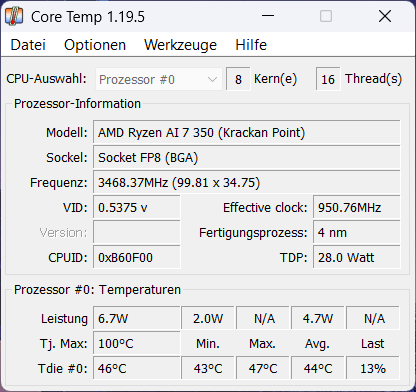This screenshot has width=416, height=392.
Task: Click the Leistung value 4.7W
Action: (318, 318)
